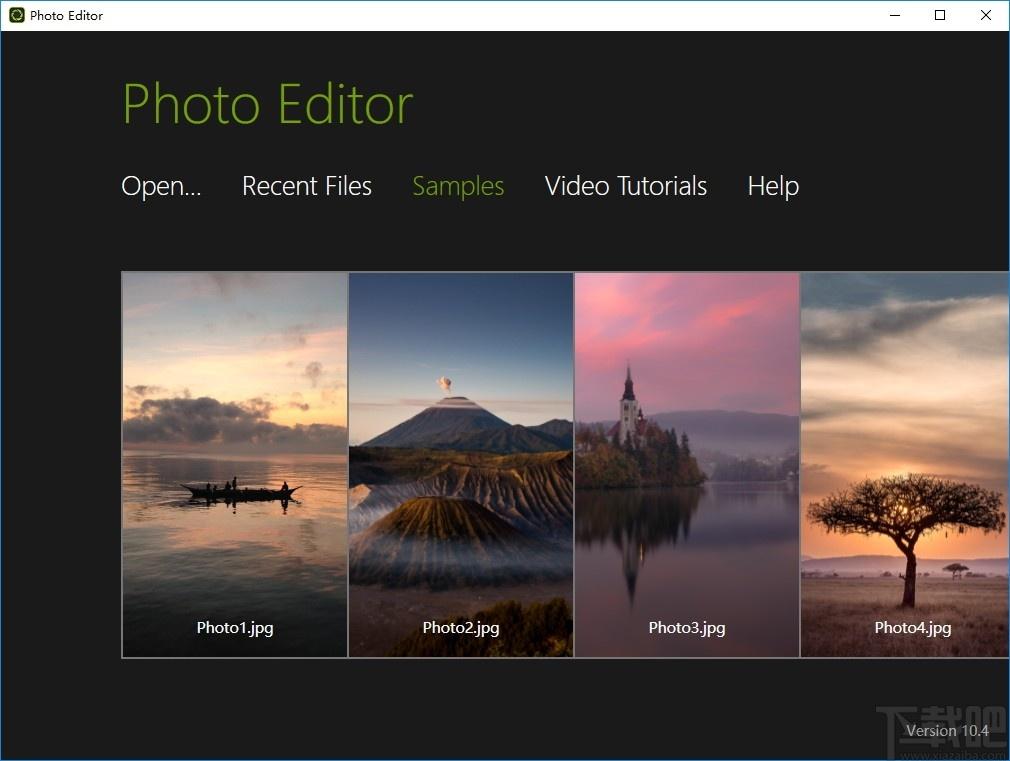
Task: Maximize the Photo Editor window
Action: click(940, 15)
